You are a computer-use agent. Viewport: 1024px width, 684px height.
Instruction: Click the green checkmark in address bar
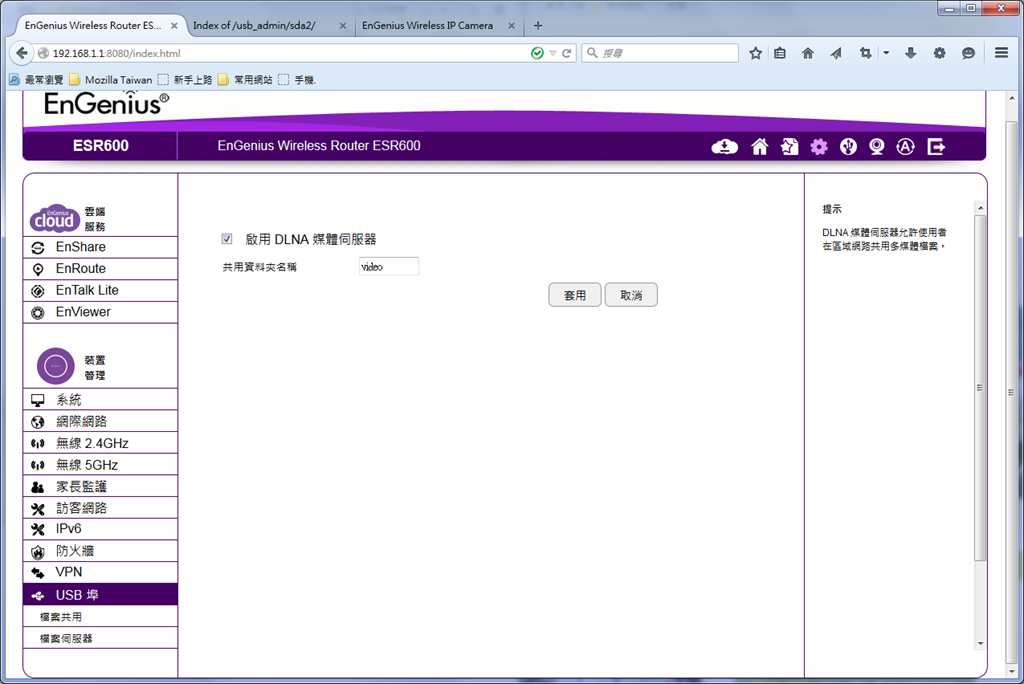(537, 53)
